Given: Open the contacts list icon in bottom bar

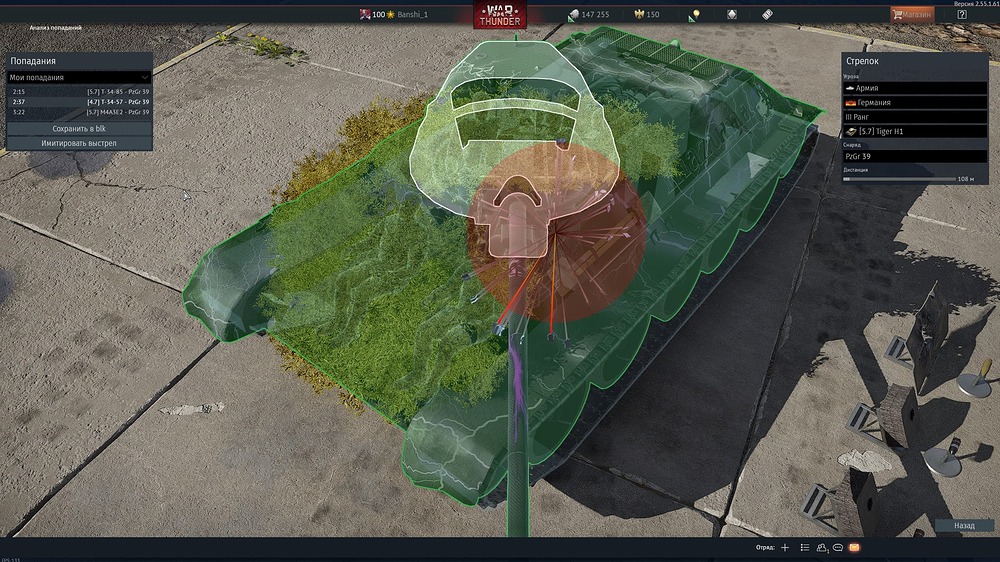Looking at the screenshot, I should pyautogui.click(x=805, y=548).
